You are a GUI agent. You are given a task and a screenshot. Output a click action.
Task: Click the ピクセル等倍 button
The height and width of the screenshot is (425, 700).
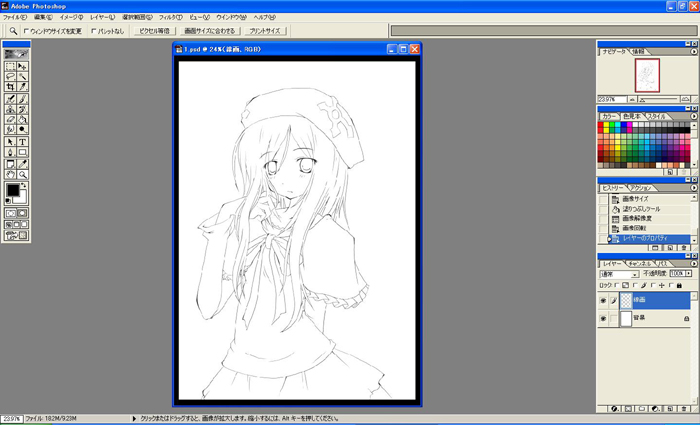pos(154,31)
